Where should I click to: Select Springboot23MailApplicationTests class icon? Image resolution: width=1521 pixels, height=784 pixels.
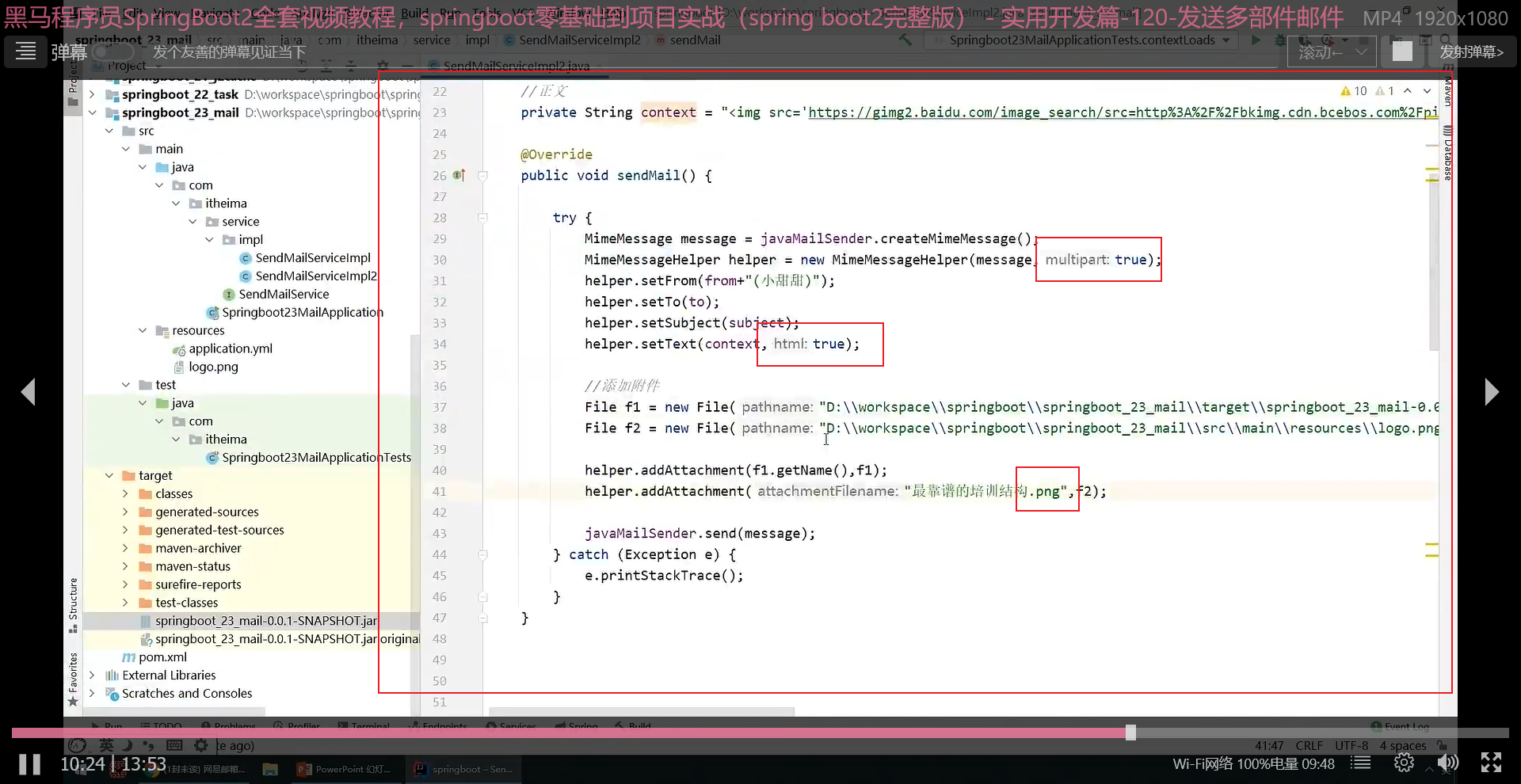pyautogui.click(x=212, y=458)
